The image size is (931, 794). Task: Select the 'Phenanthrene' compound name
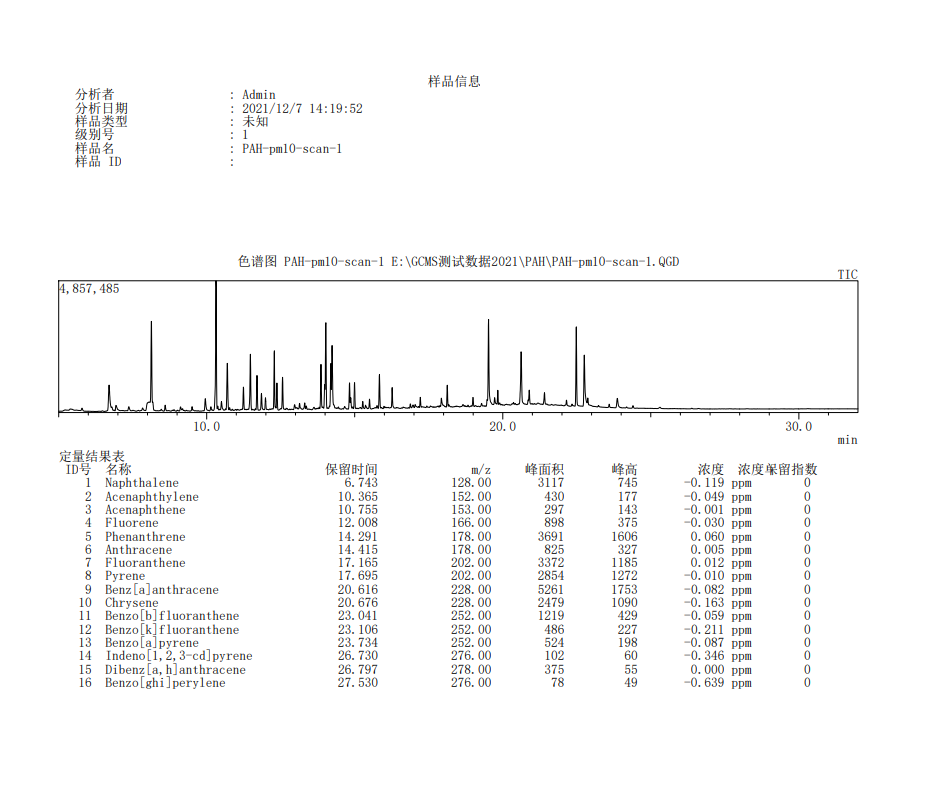(145, 536)
